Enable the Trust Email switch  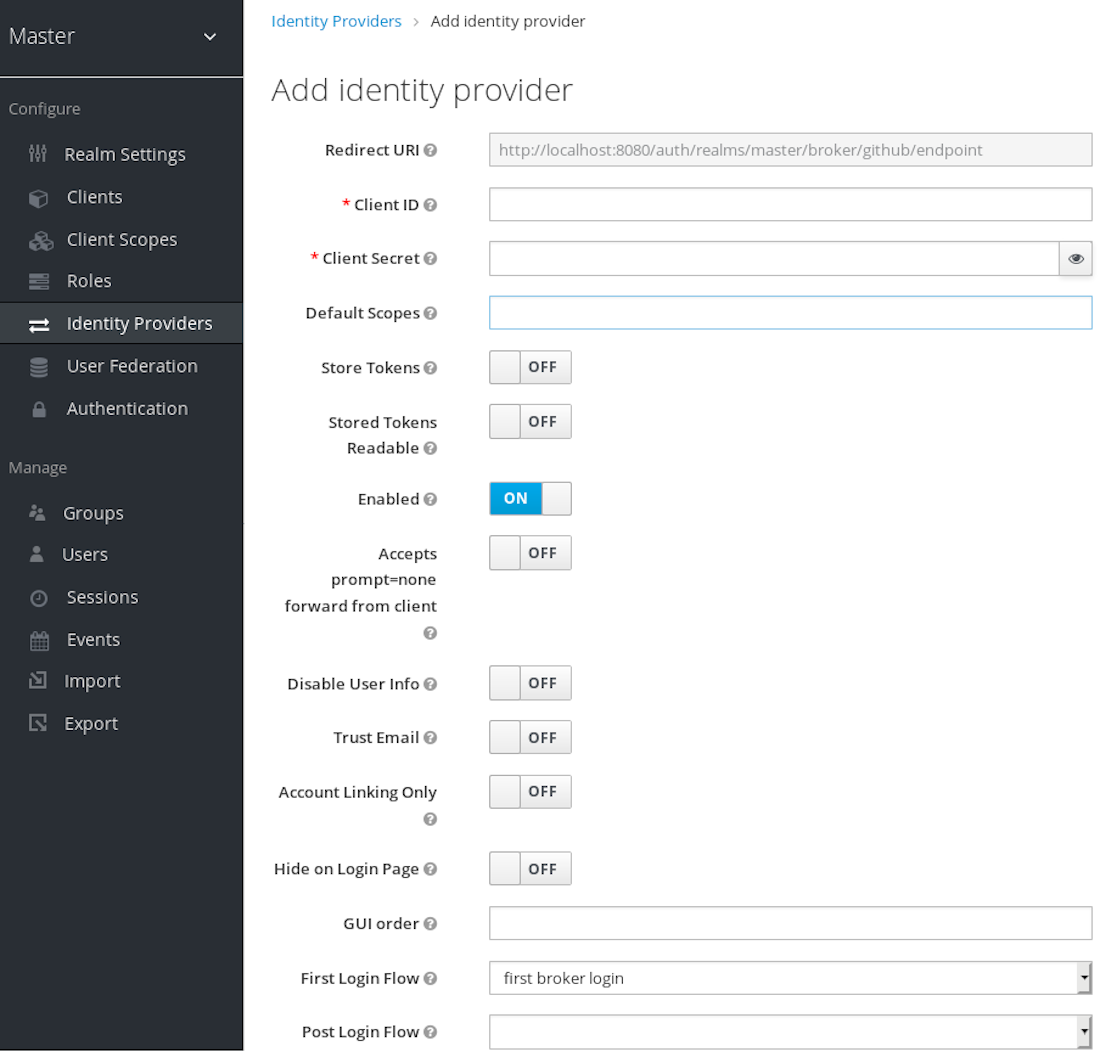point(530,737)
